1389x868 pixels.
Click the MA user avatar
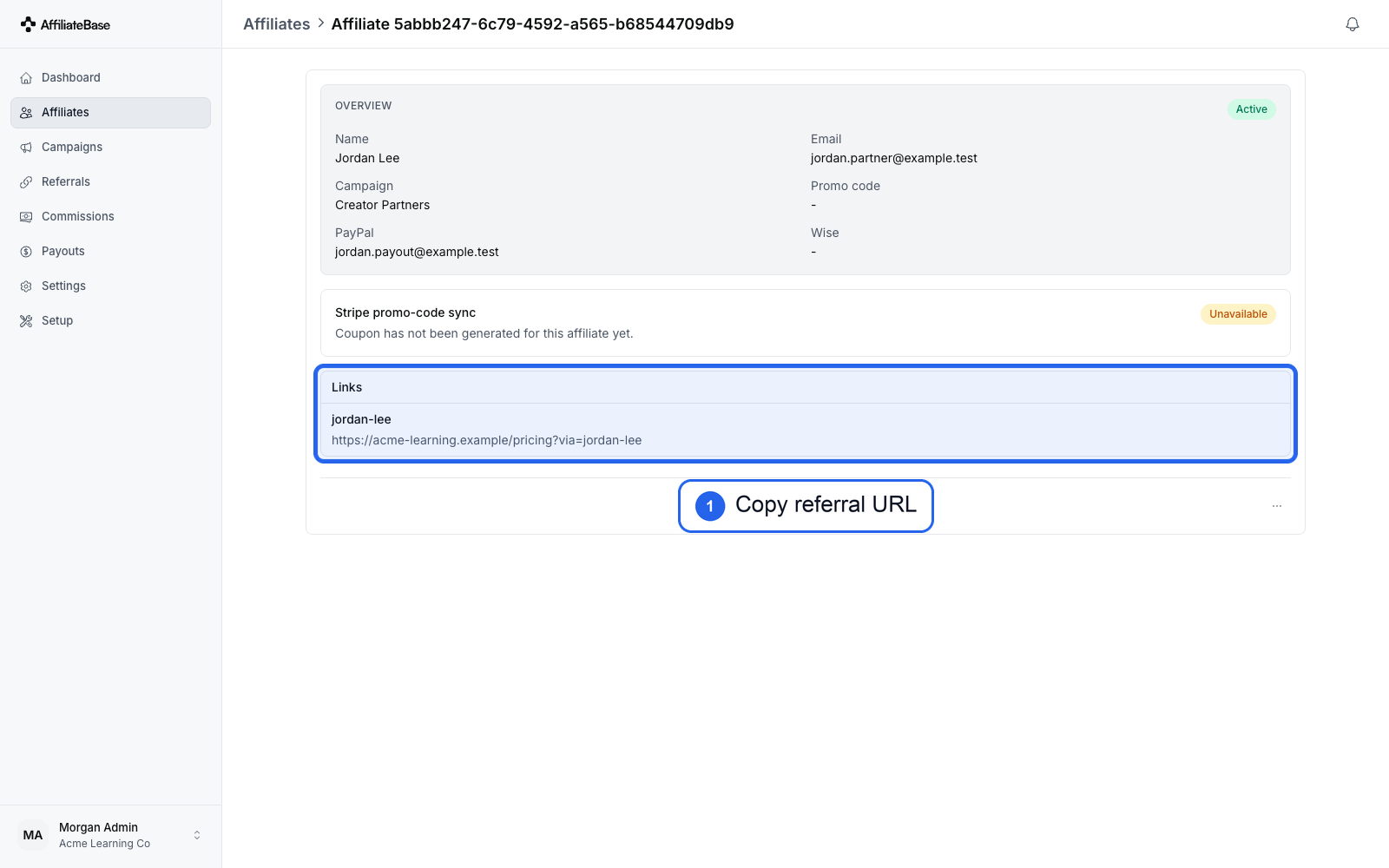click(x=33, y=835)
